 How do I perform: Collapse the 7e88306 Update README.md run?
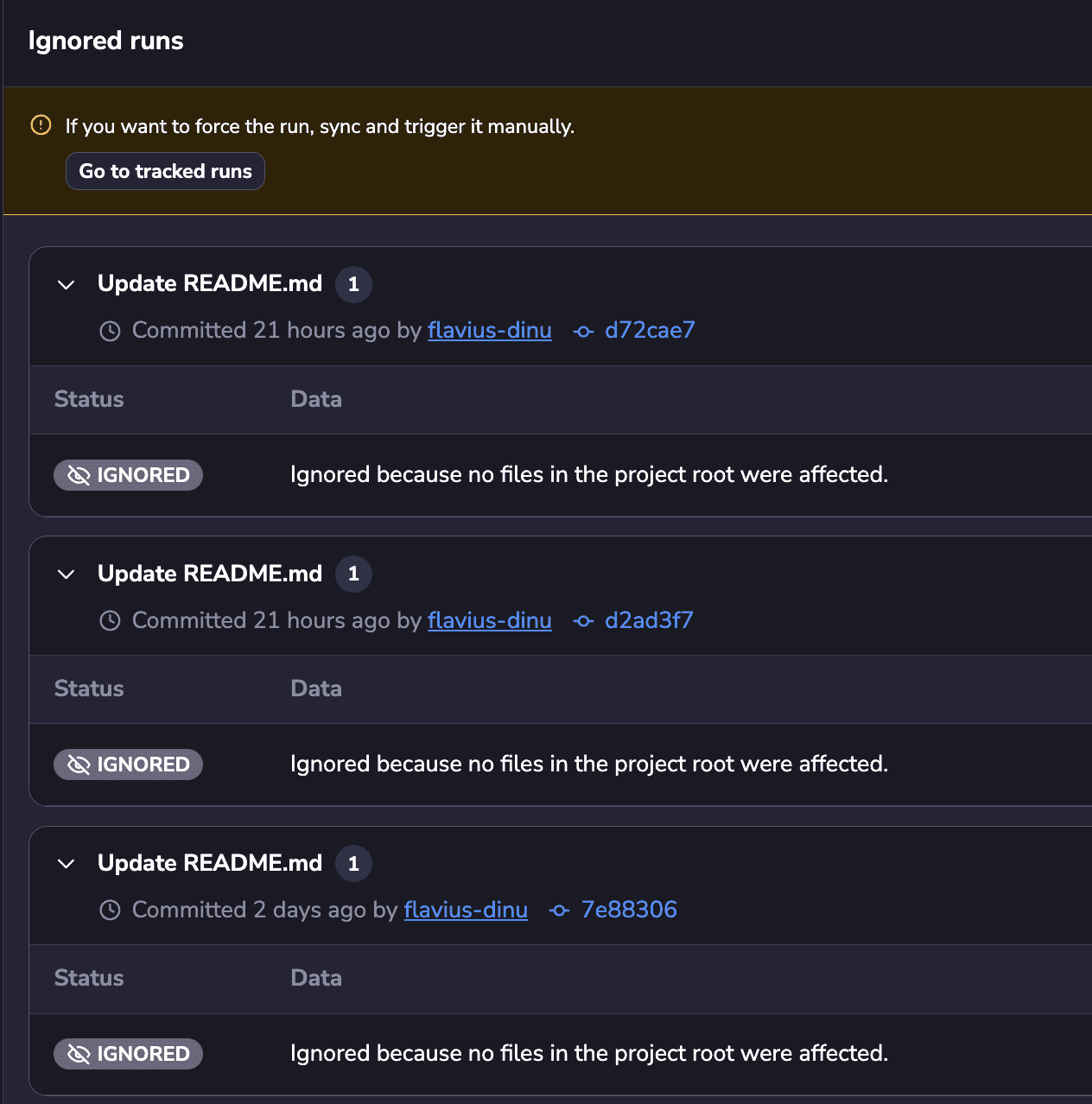point(66,863)
